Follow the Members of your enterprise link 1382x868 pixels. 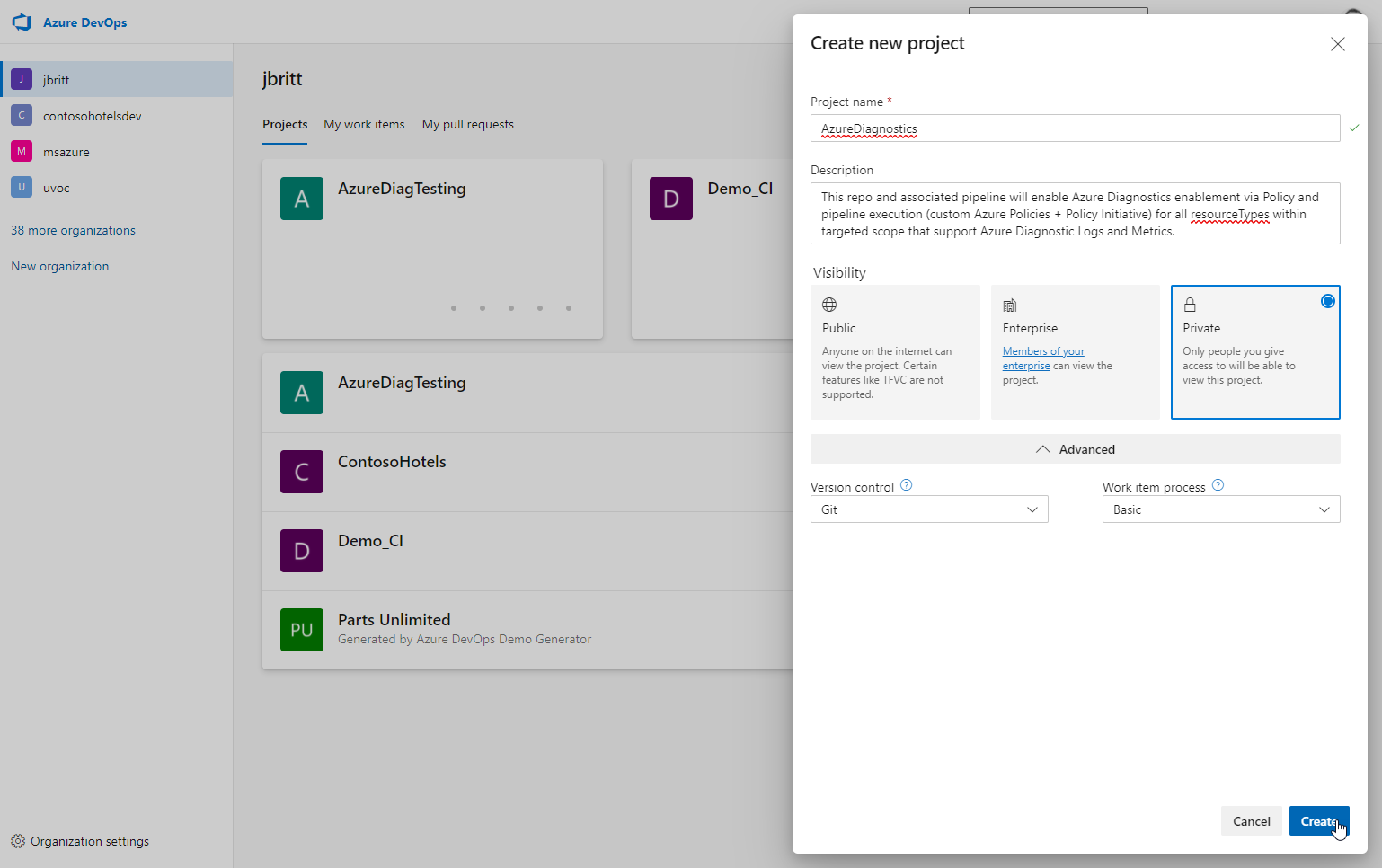1043,359
